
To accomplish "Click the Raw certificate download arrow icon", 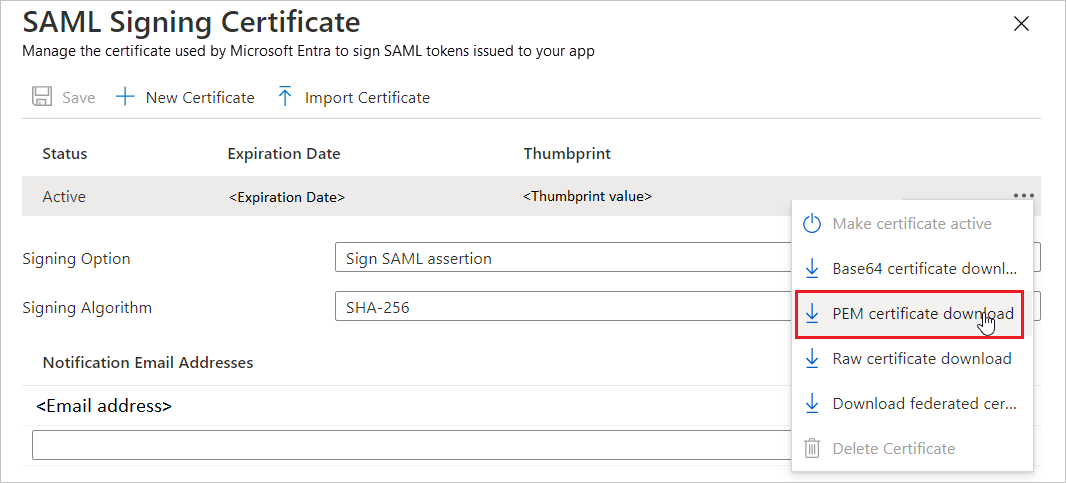I will click(812, 359).
